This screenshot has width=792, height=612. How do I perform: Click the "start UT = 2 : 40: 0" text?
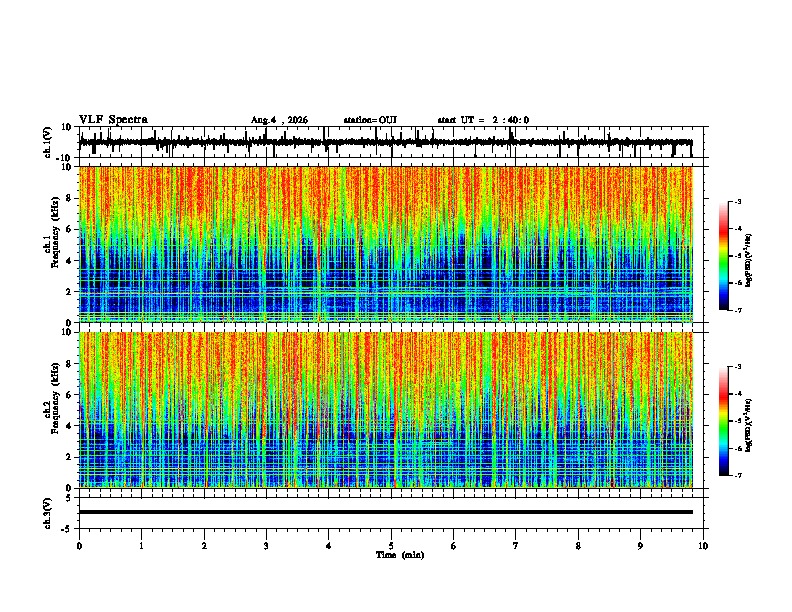click(x=483, y=120)
